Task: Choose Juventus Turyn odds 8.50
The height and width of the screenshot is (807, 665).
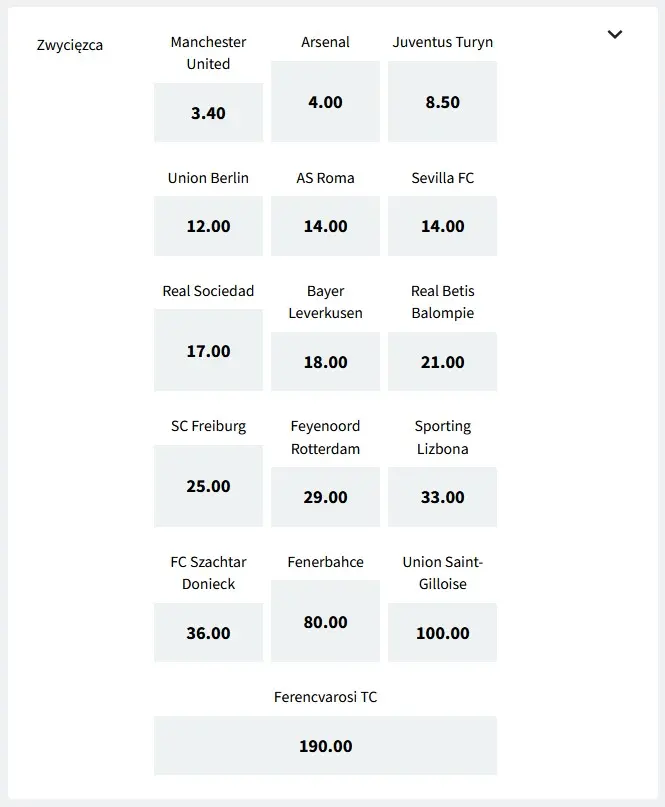Action: tap(442, 102)
